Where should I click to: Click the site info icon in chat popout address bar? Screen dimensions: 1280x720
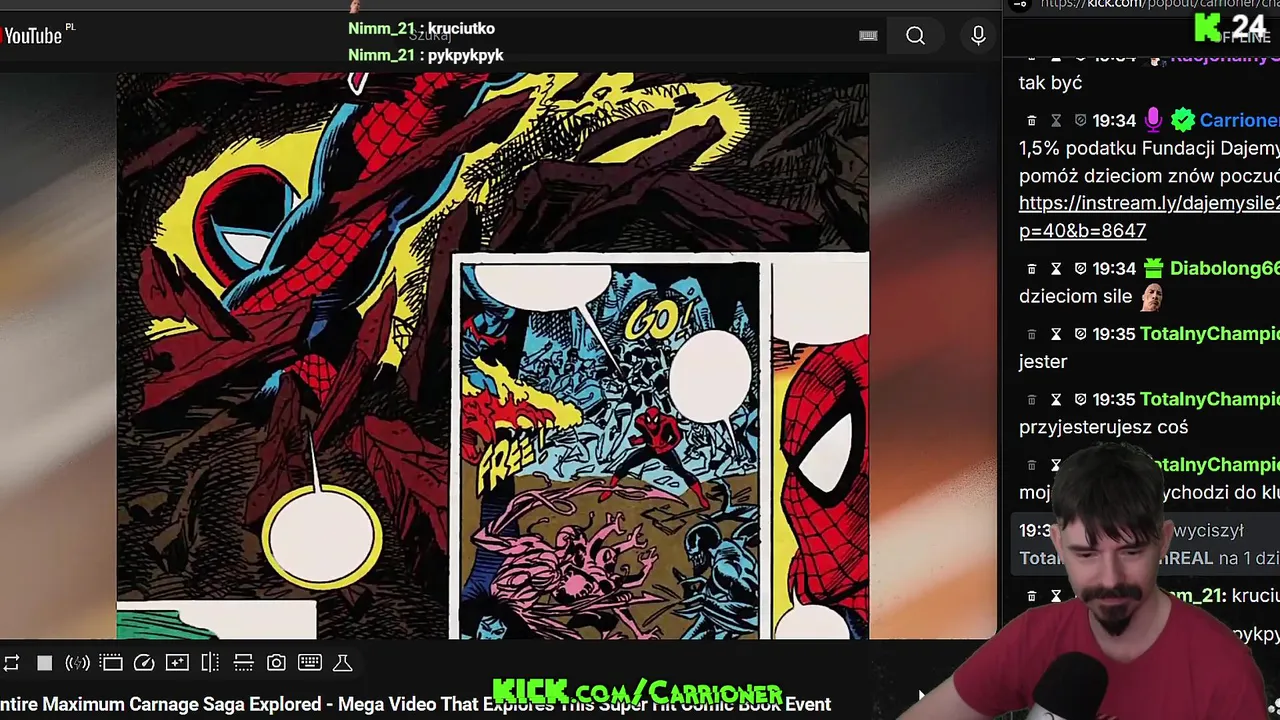coord(1019,4)
